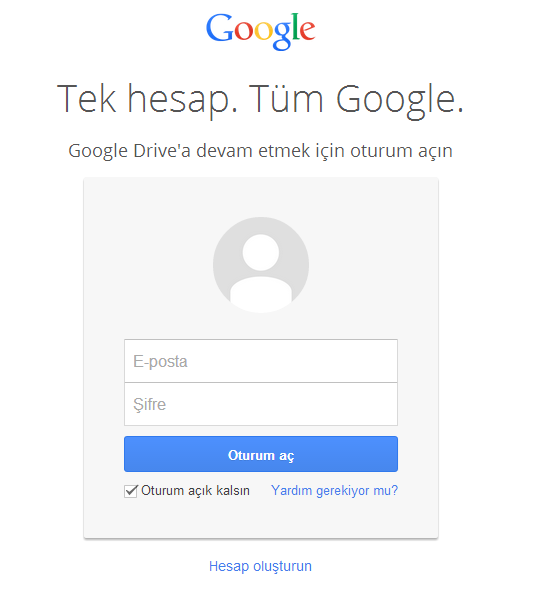Open the Yardım gerekiyor mu? link

[x=334, y=491]
